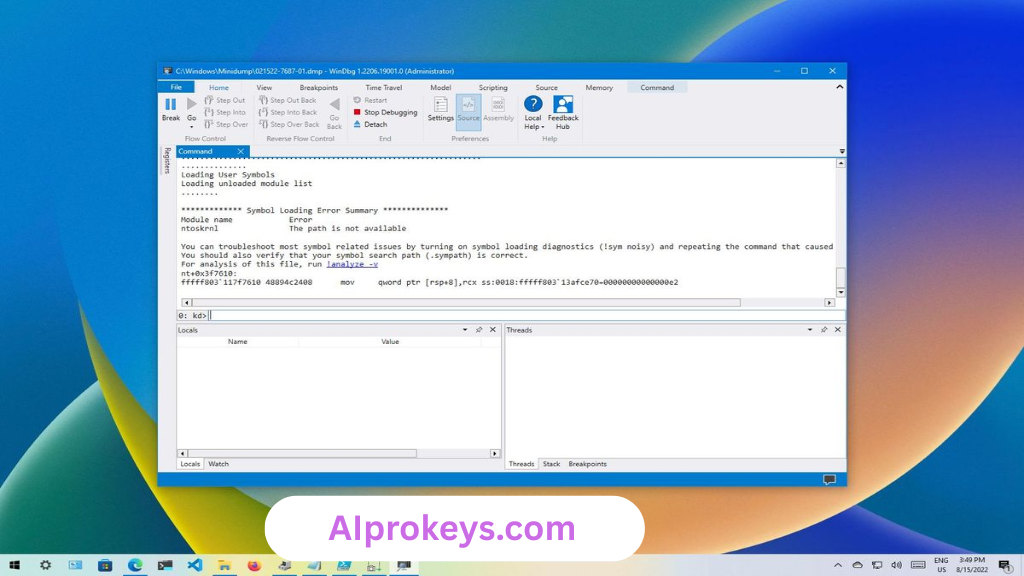Image resolution: width=1024 pixels, height=576 pixels.
Task: Click Step Into Back
Action: (287, 112)
